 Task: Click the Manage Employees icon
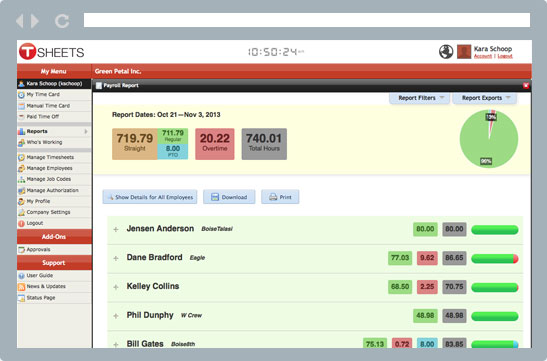(21, 168)
